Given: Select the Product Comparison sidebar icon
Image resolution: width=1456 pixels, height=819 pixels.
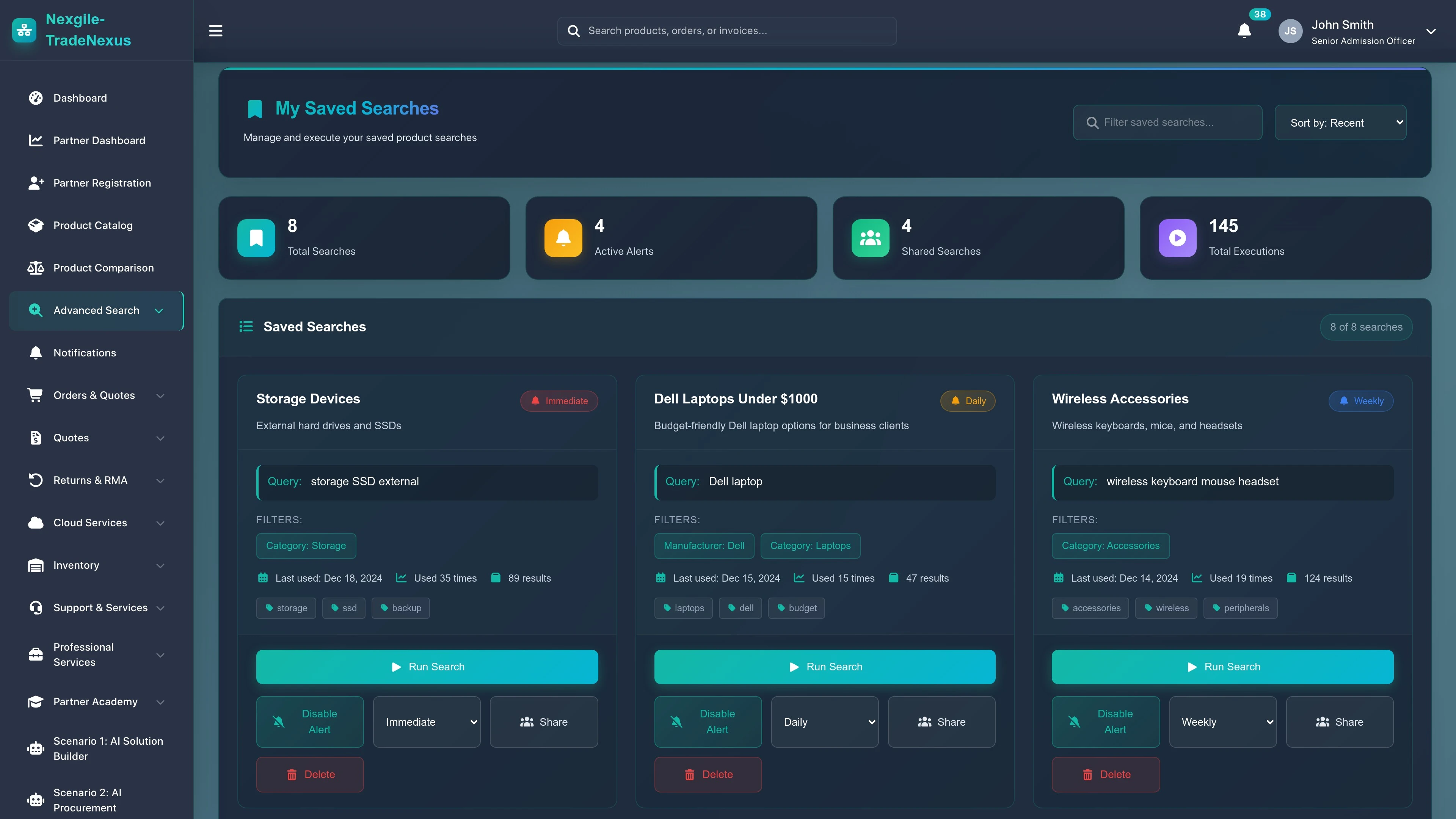Looking at the screenshot, I should pos(36,267).
